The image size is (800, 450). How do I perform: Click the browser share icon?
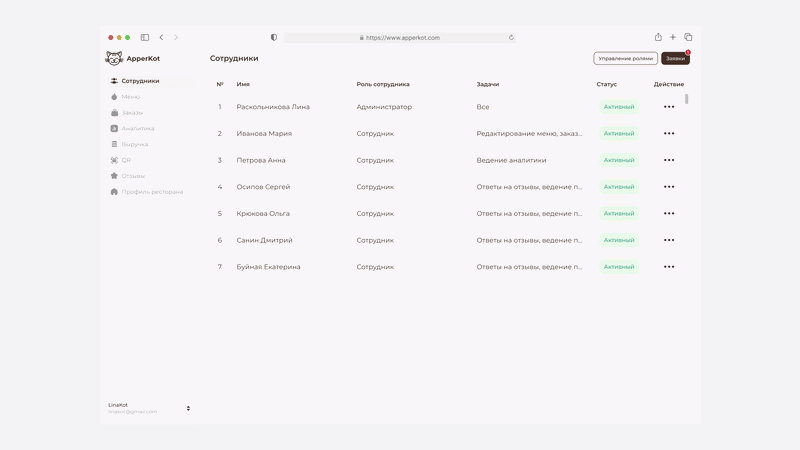658,37
